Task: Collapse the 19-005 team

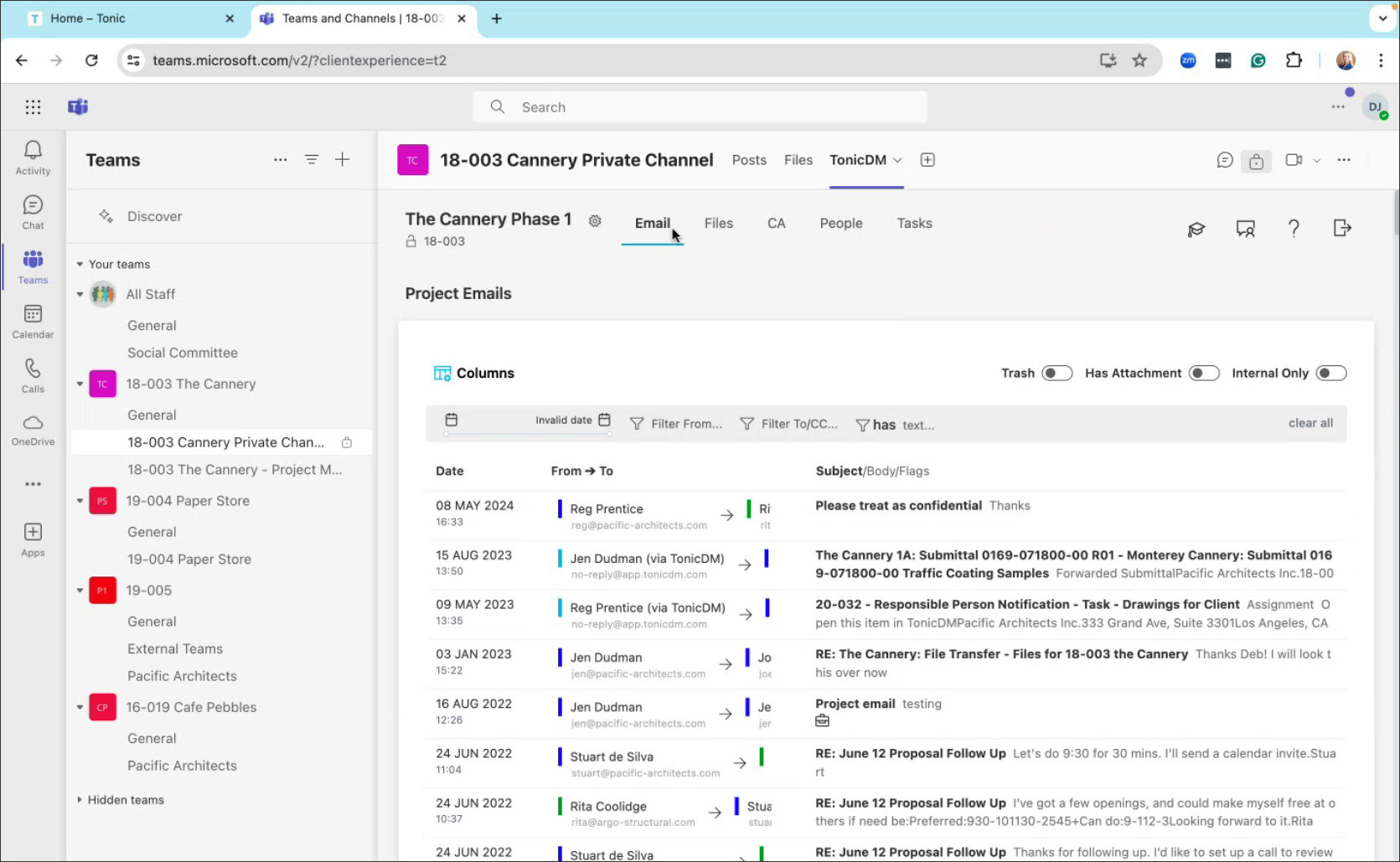Action: point(80,591)
